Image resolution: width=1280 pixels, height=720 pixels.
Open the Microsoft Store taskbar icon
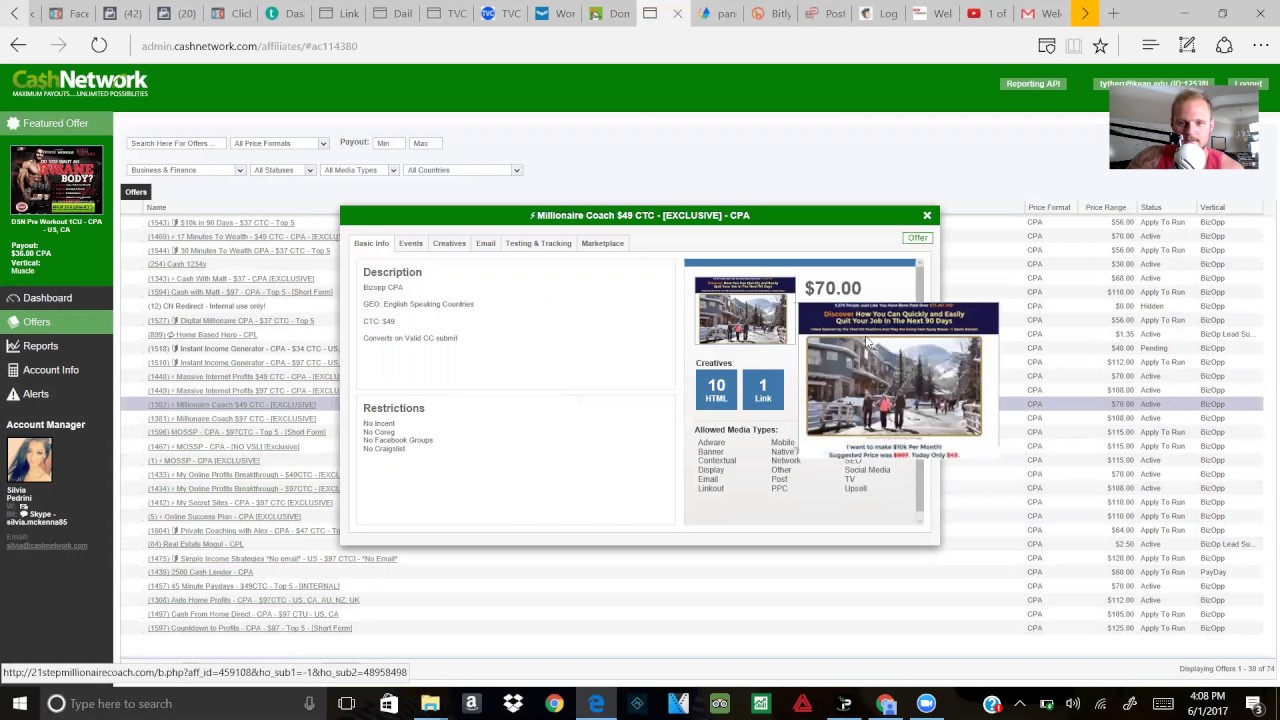[x=388, y=704]
